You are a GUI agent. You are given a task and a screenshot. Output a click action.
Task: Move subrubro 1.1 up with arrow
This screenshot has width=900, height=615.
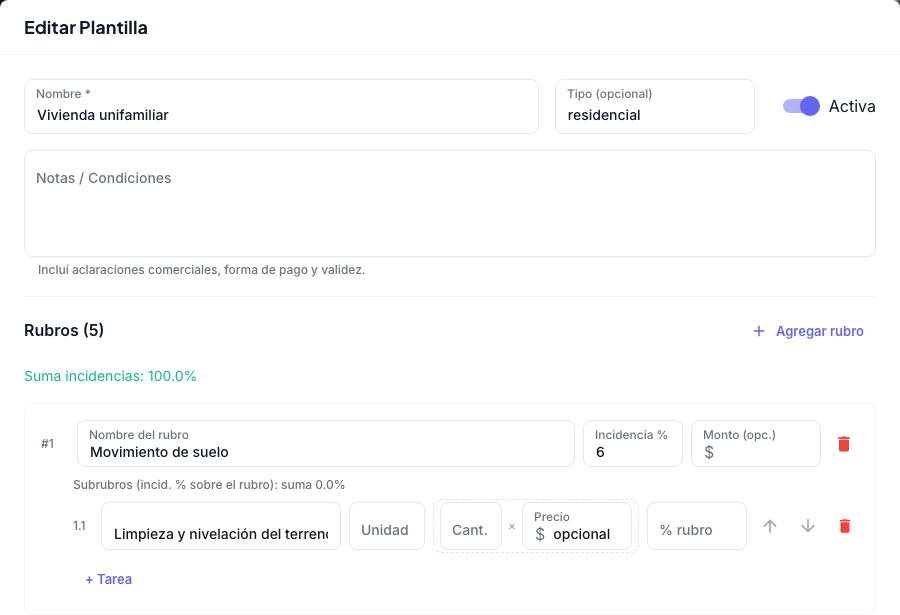tap(770, 526)
